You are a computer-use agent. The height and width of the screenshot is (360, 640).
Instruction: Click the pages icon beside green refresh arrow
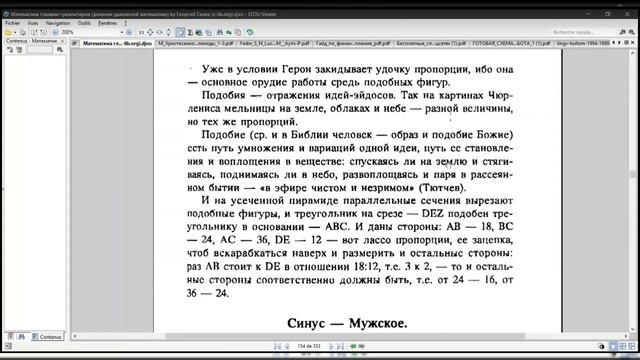(238, 32)
